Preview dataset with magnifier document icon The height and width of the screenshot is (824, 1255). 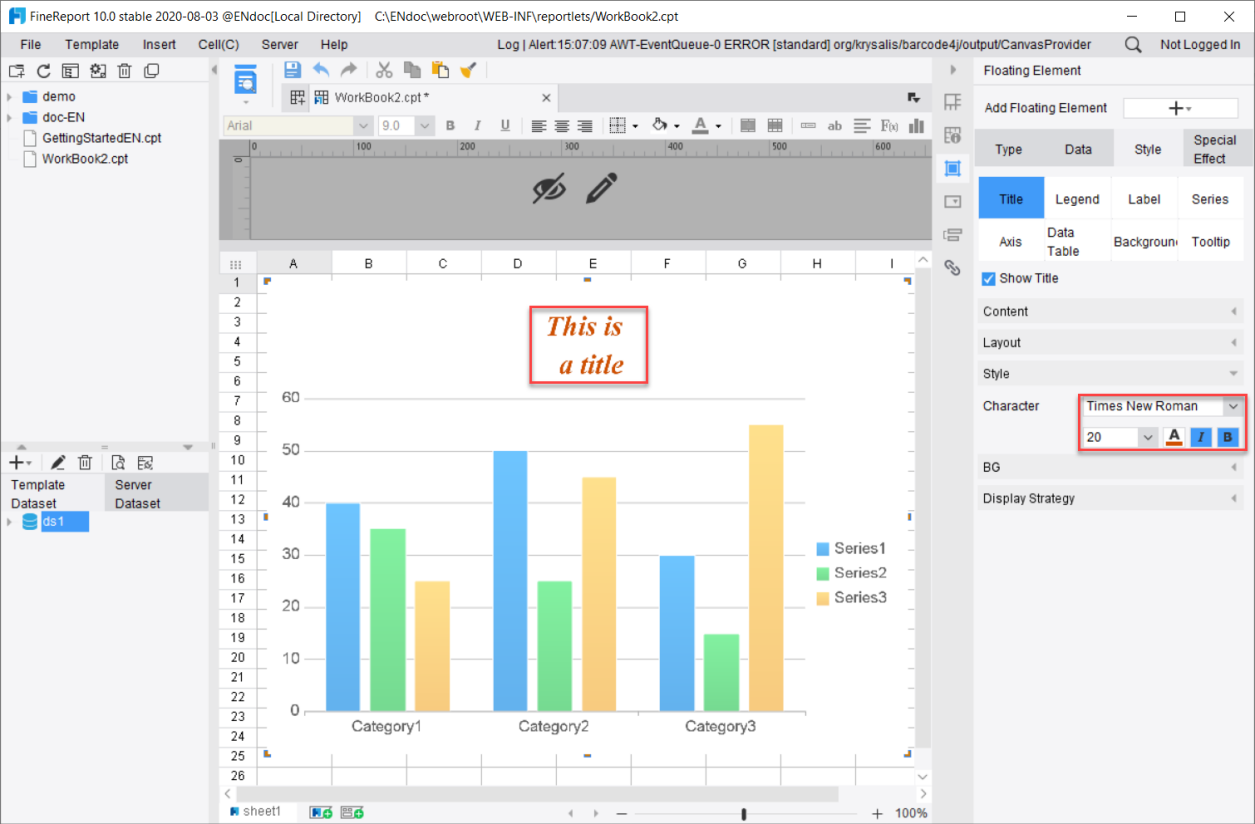click(118, 462)
